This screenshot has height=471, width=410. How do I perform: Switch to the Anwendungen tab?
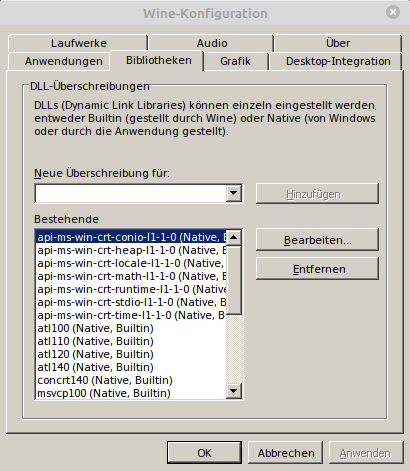[x=63, y=61]
